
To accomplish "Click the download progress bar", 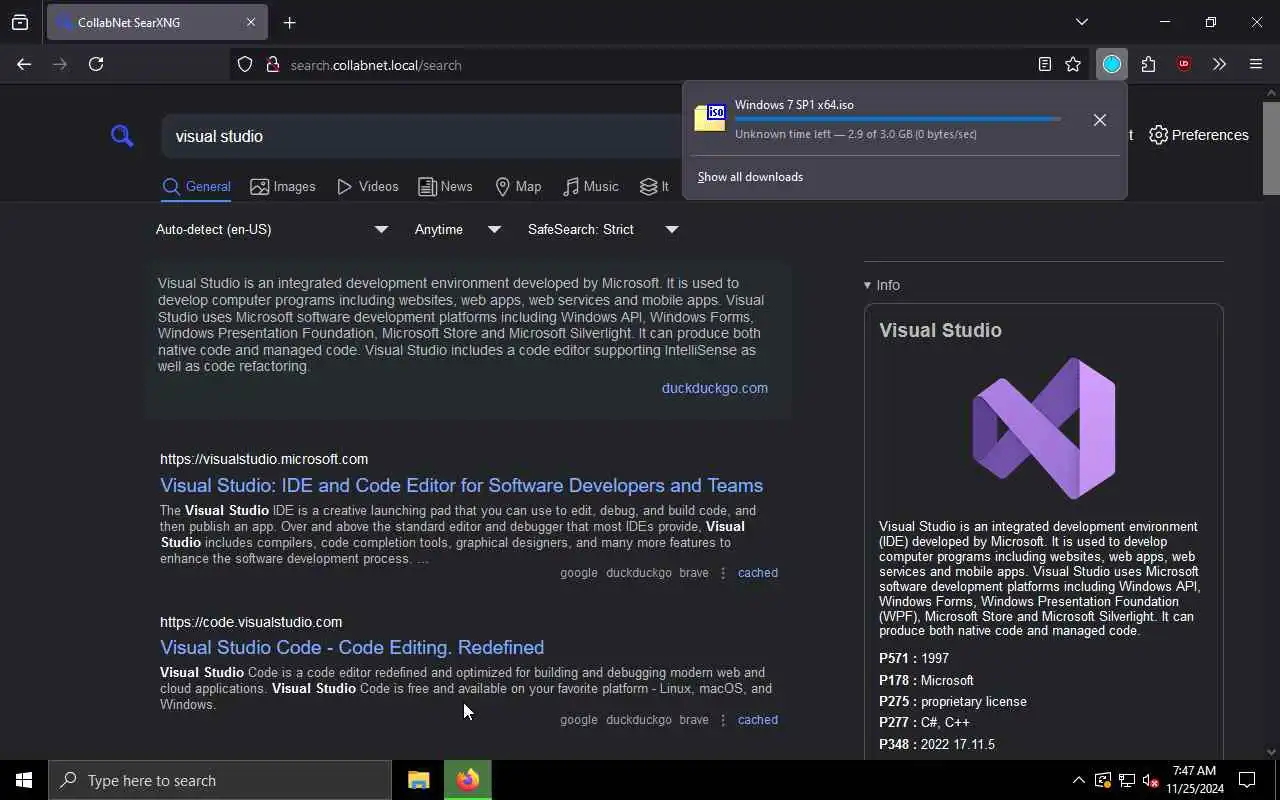I will point(898,119).
